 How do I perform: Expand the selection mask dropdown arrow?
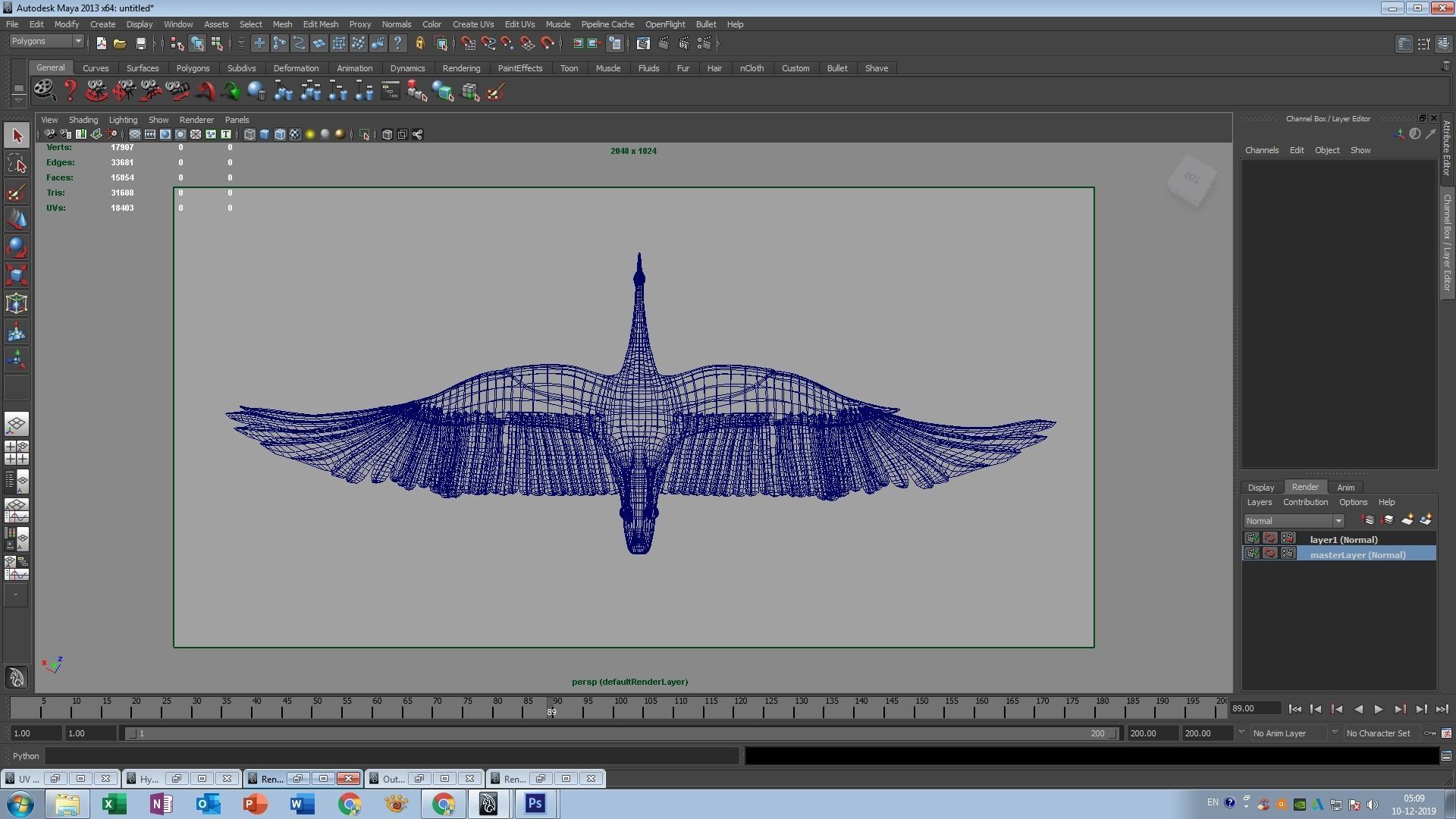pyautogui.click(x=241, y=43)
